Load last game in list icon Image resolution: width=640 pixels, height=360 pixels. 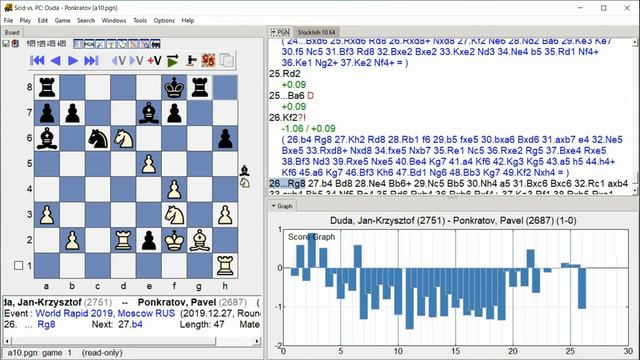click(62, 44)
